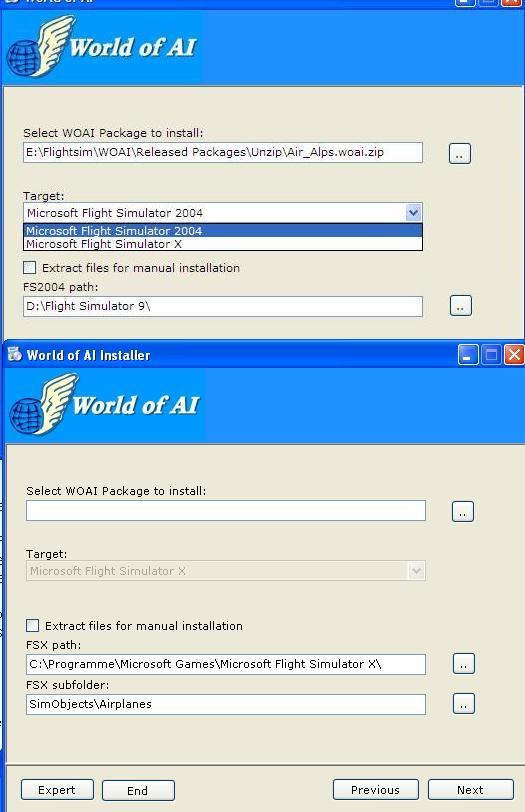Image resolution: width=525 pixels, height=812 pixels.
Task: Click the End button
Action: click(x=138, y=790)
